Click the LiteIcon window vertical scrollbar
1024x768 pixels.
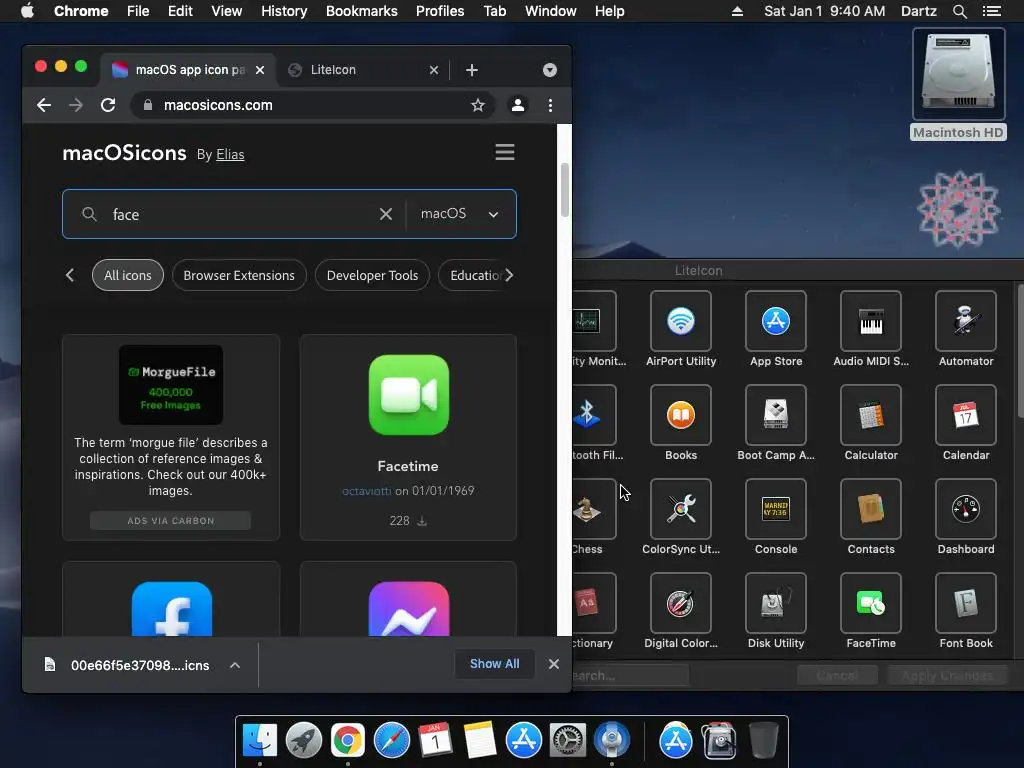(1020, 350)
